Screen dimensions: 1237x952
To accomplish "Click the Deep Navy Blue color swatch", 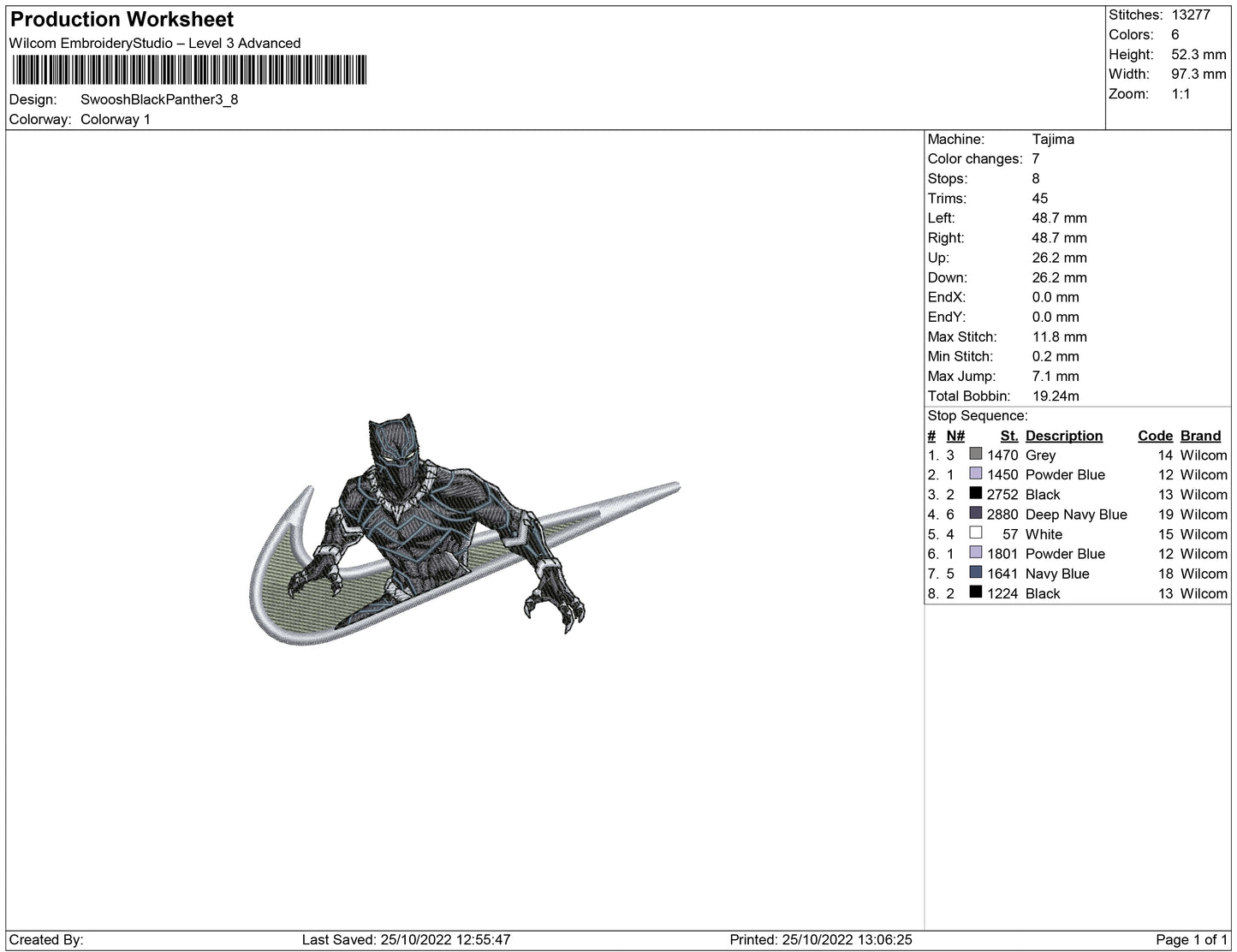I will coord(975,513).
